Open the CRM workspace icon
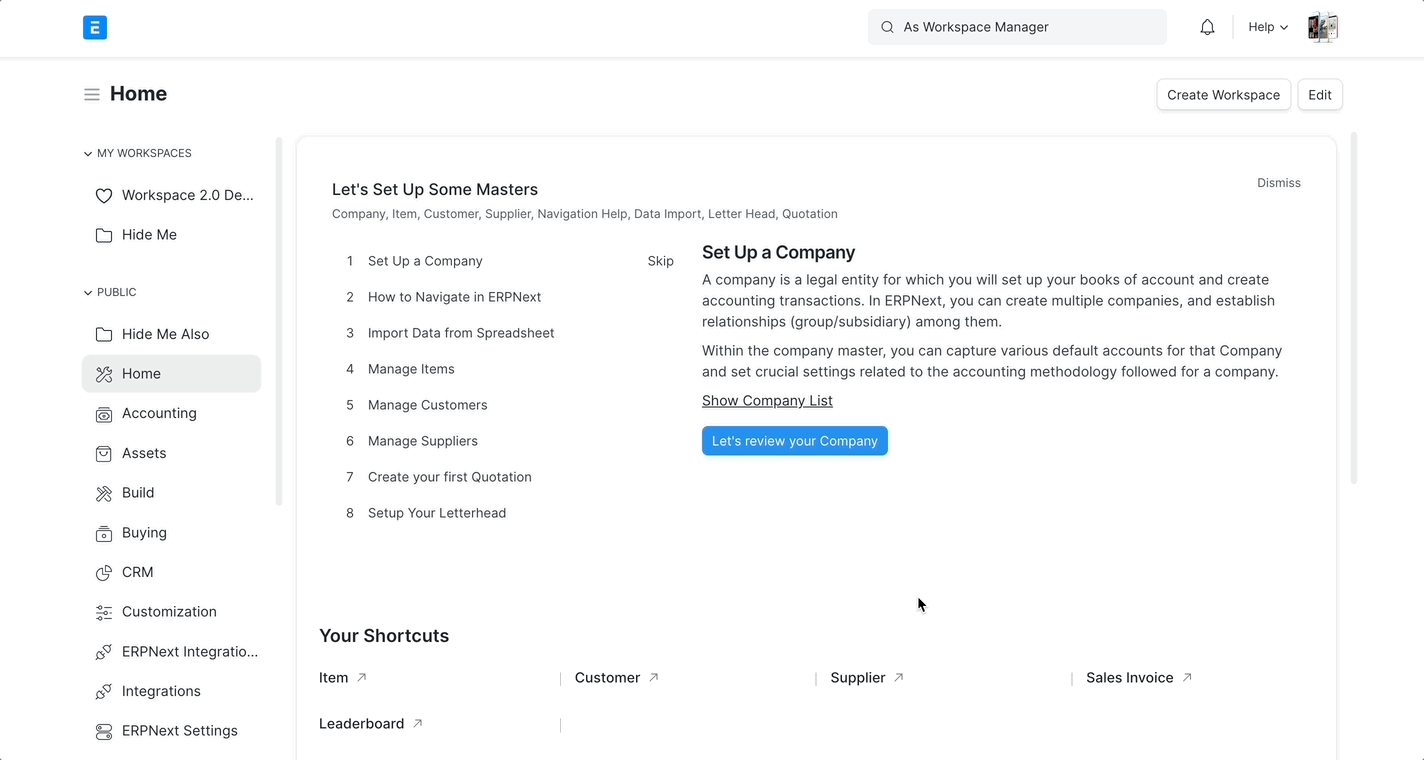The image size is (1424, 760). 103,572
